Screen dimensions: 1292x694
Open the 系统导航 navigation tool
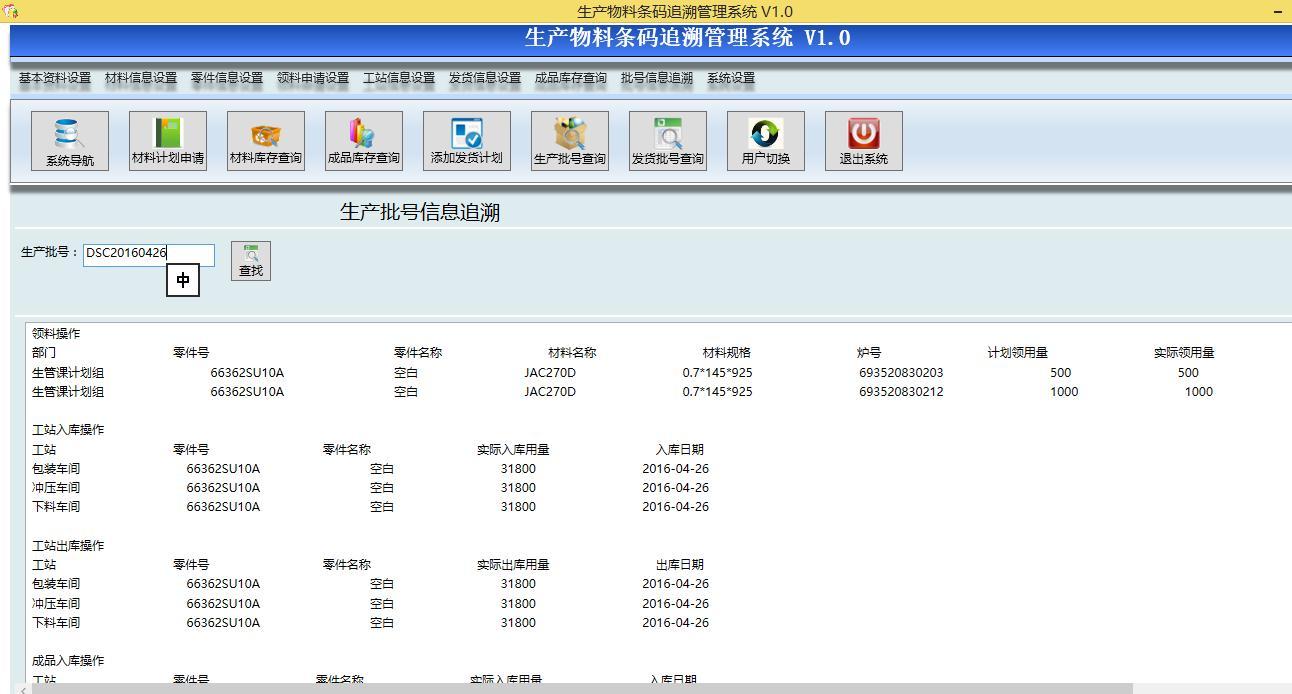[x=69, y=141]
